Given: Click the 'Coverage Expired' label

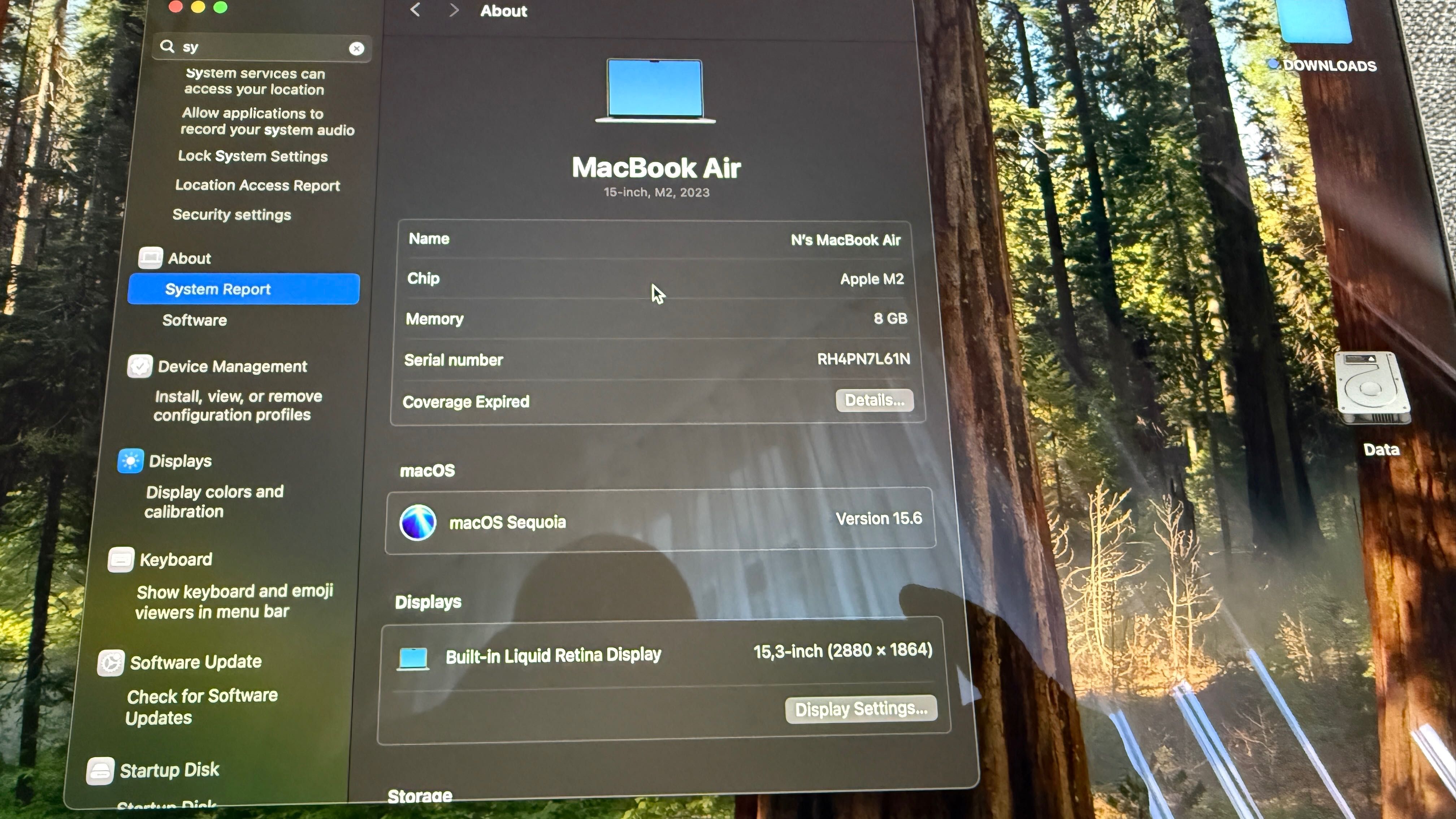Looking at the screenshot, I should coord(466,402).
